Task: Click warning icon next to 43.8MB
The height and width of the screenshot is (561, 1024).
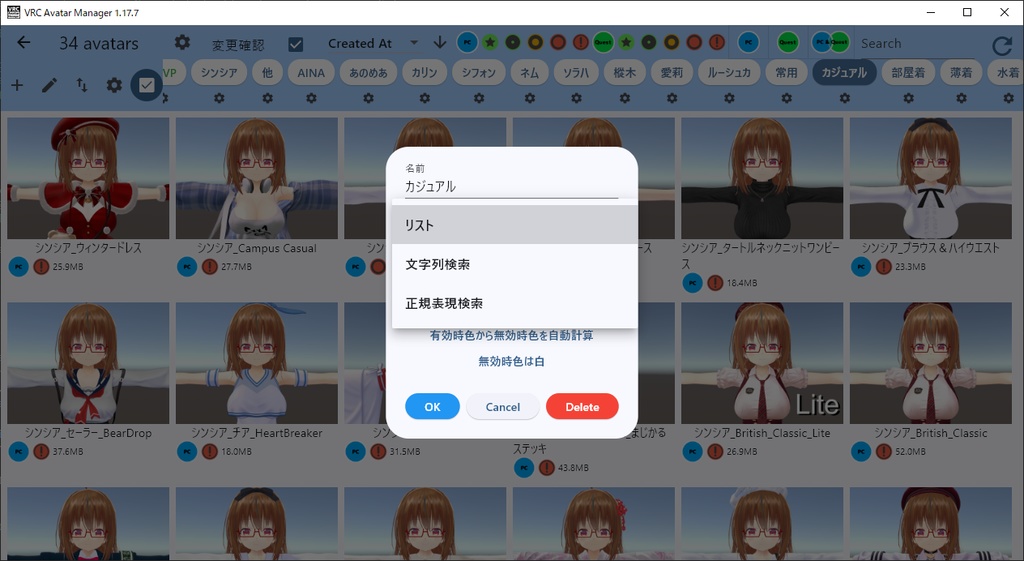Action: 547,468
